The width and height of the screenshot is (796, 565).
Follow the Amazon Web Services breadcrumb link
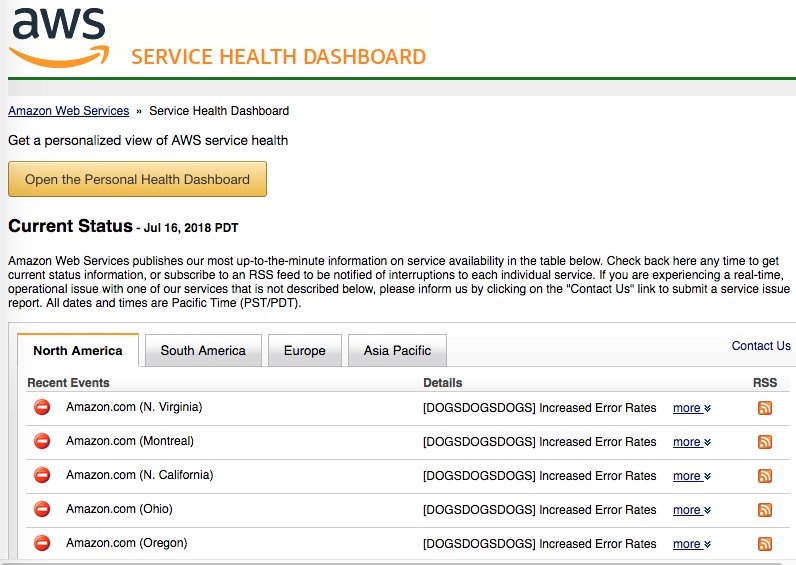[x=69, y=111]
